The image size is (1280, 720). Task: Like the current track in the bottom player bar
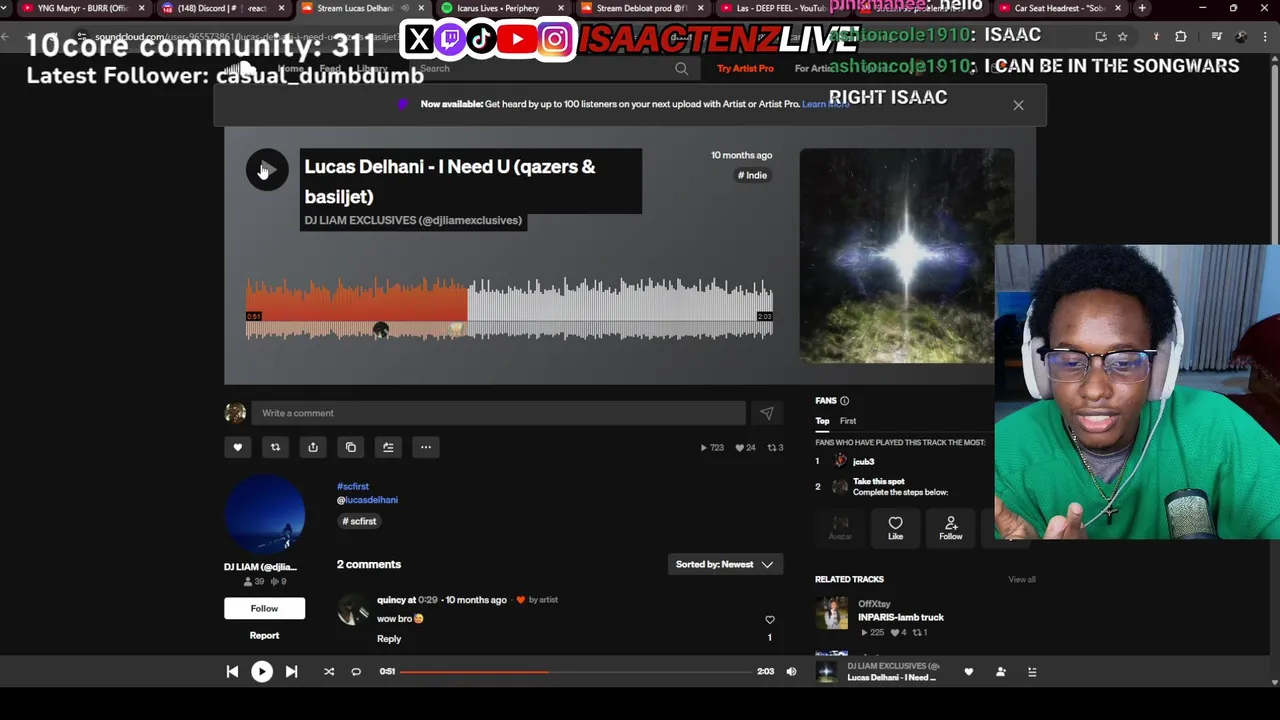click(968, 672)
